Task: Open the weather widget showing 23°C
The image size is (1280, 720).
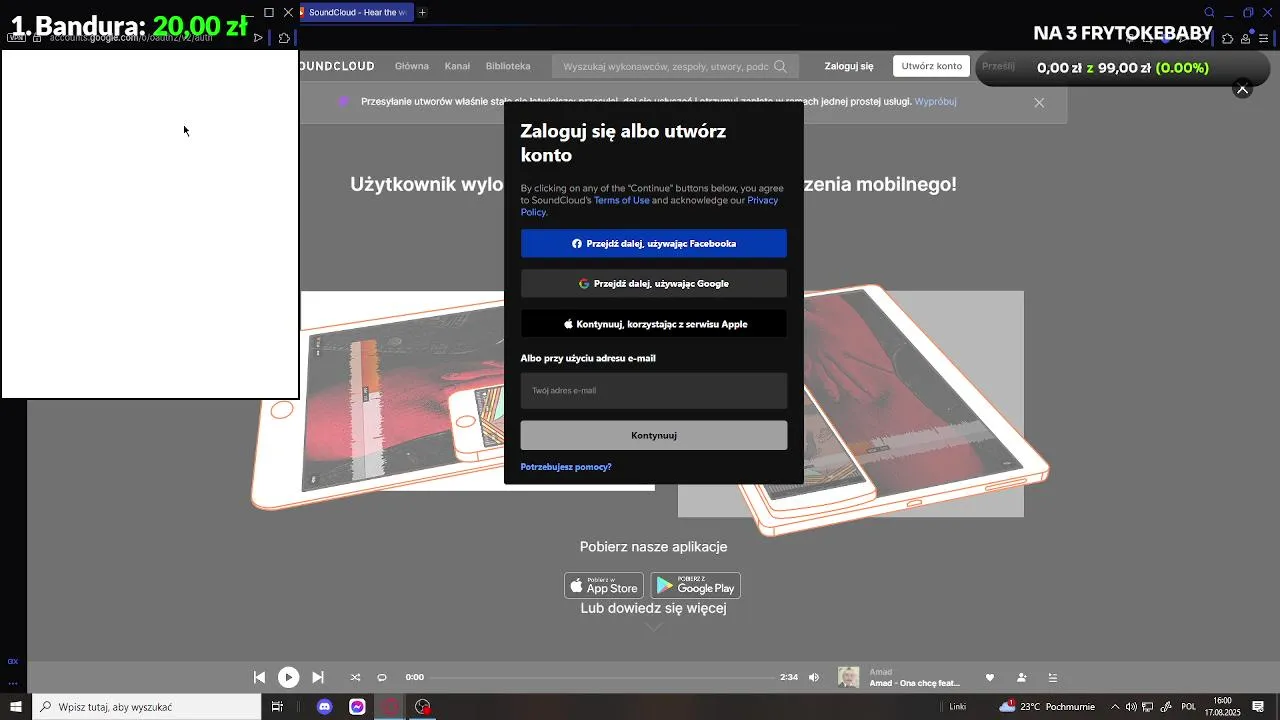Action: (x=1046, y=707)
